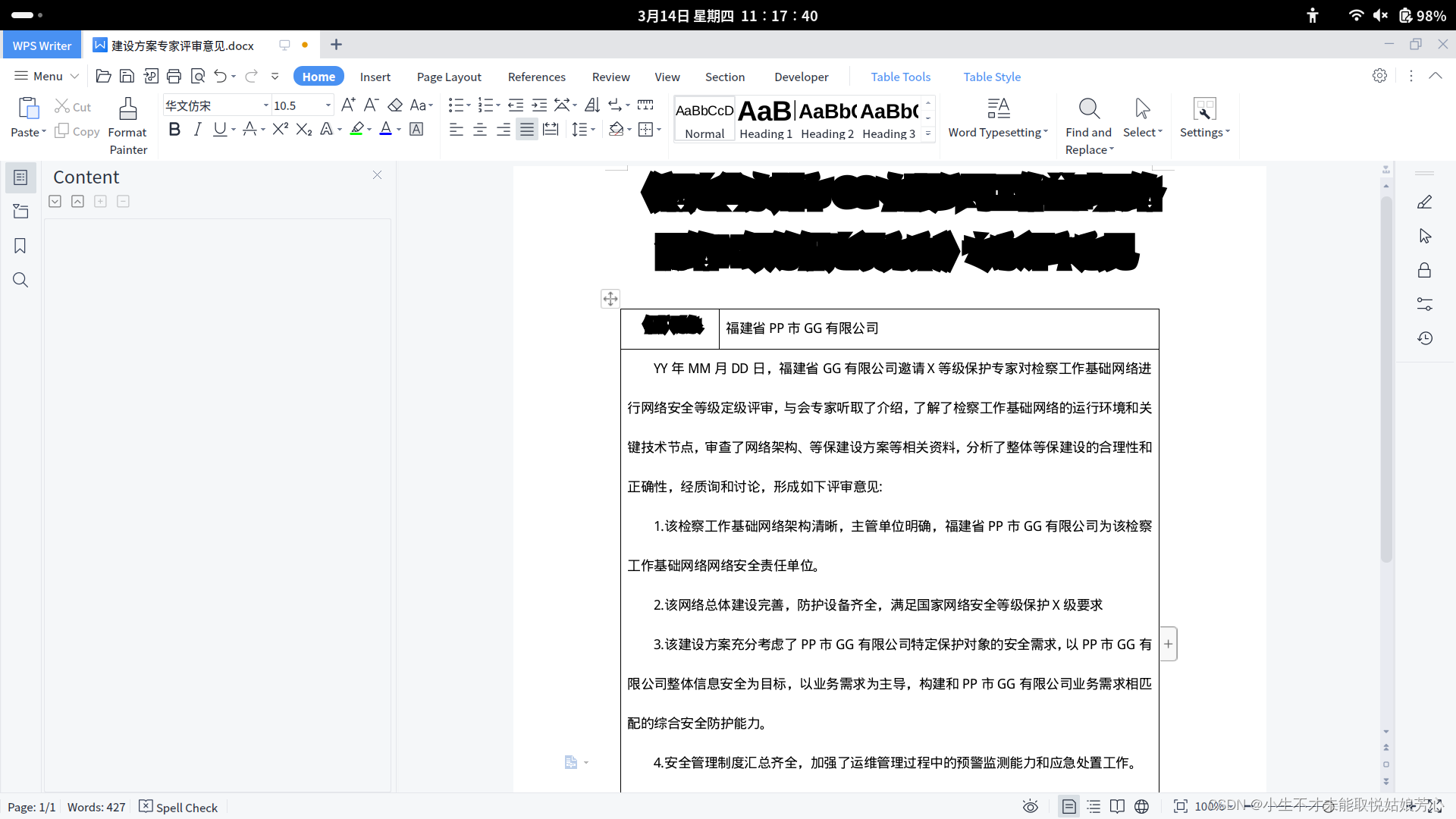Viewport: 1456px width, 819px height.
Task: Apply the Heading 1 style
Action: tap(765, 120)
